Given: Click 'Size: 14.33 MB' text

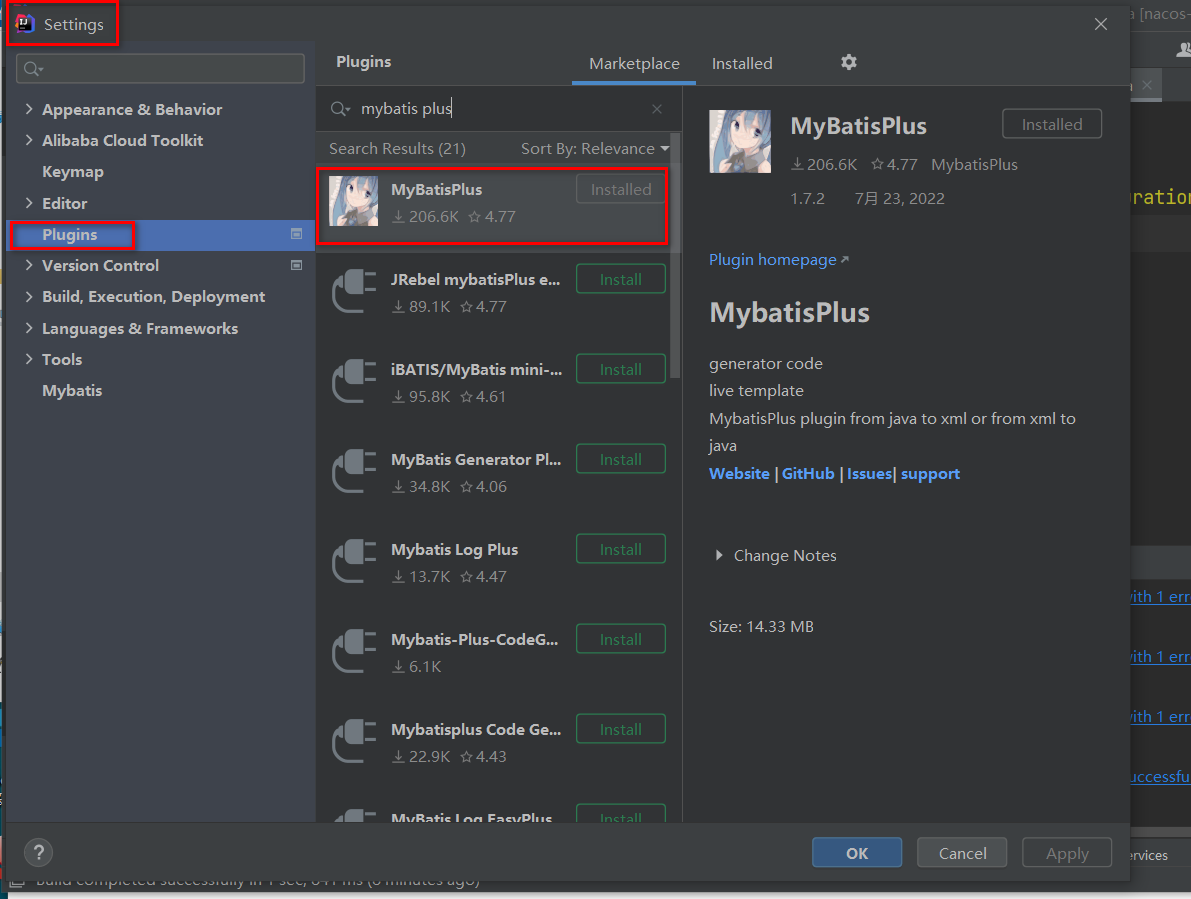Looking at the screenshot, I should coord(761,627).
